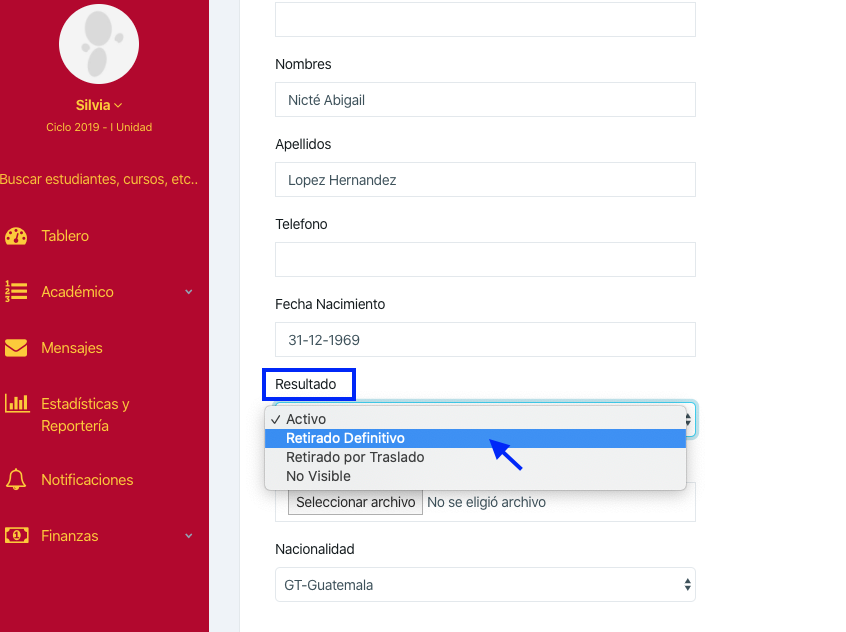This screenshot has height=632, width=846.
Task: Click the Académico numbered list icon
Action: tap(16, 292)
